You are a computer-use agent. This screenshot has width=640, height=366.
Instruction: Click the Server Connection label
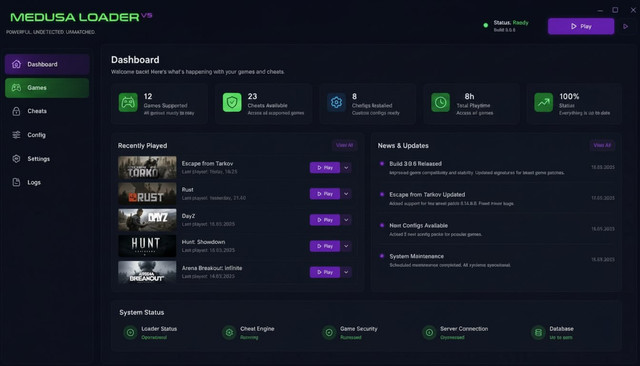tap(464, 329)
